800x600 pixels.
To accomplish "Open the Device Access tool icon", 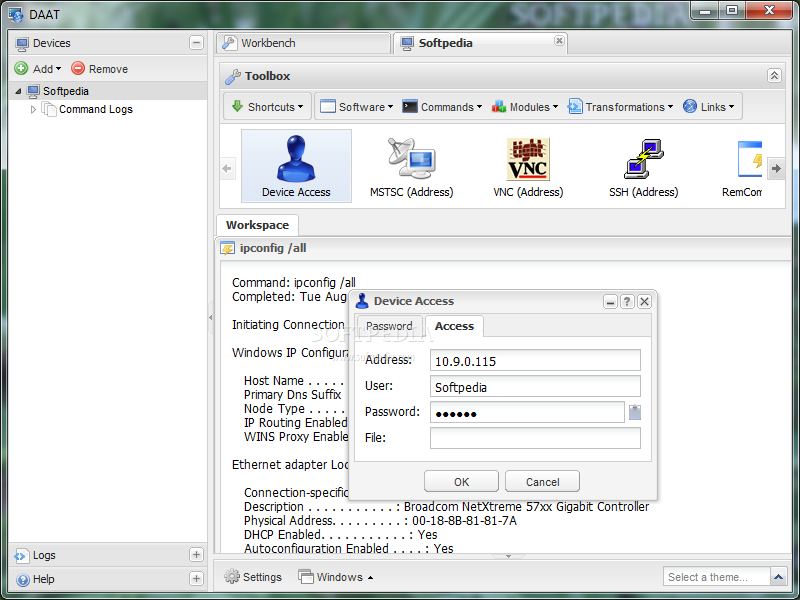I will 296,166.
